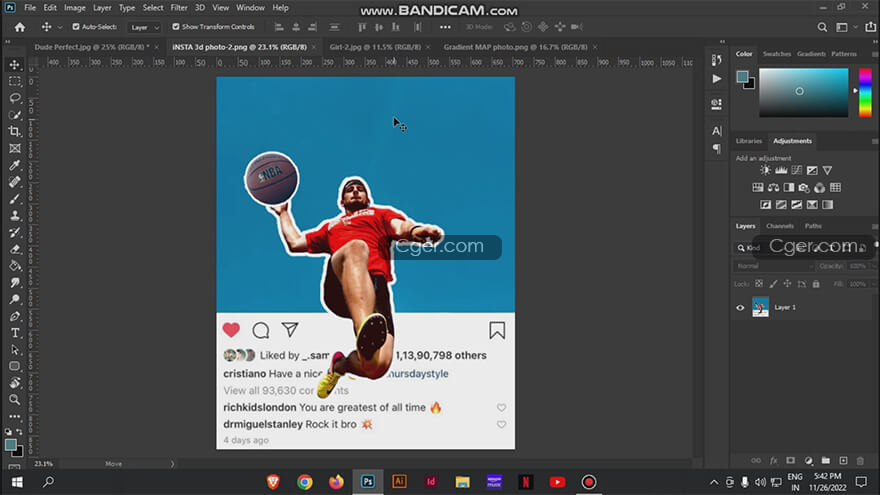Click Windows Start button

[17, 482]
